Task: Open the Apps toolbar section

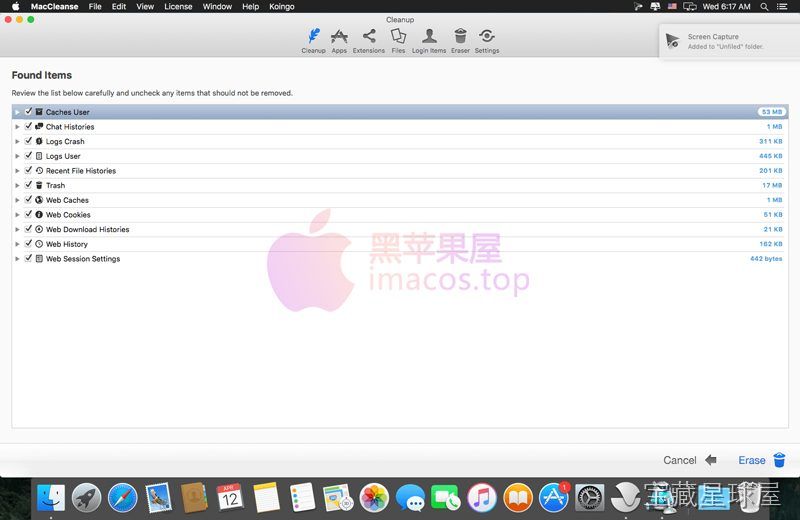Action: (339, 41)
